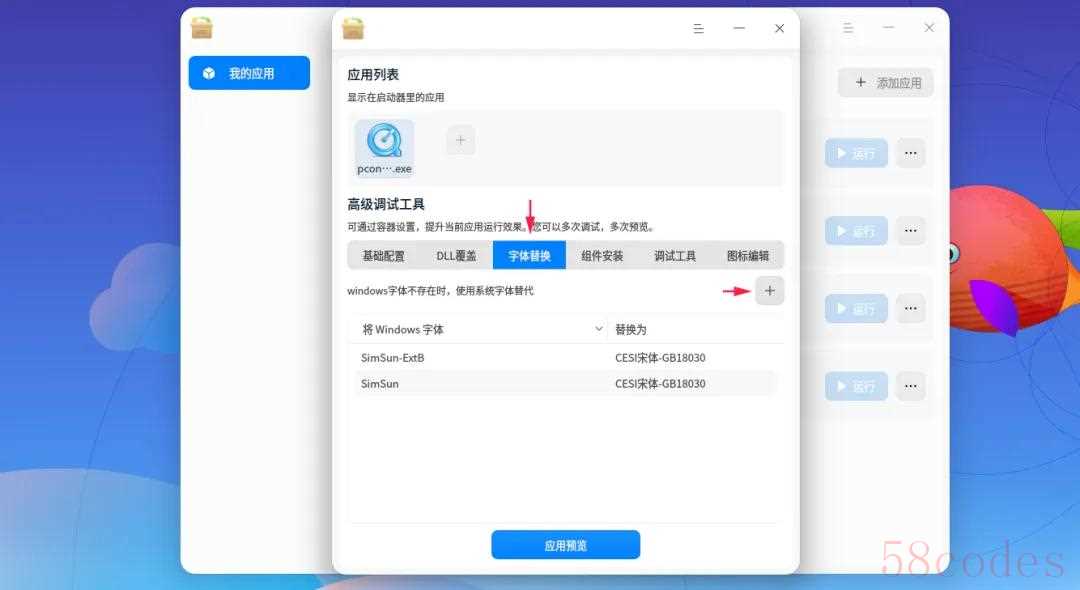
Task: Click the 添加应用 button
Action: 886,83
